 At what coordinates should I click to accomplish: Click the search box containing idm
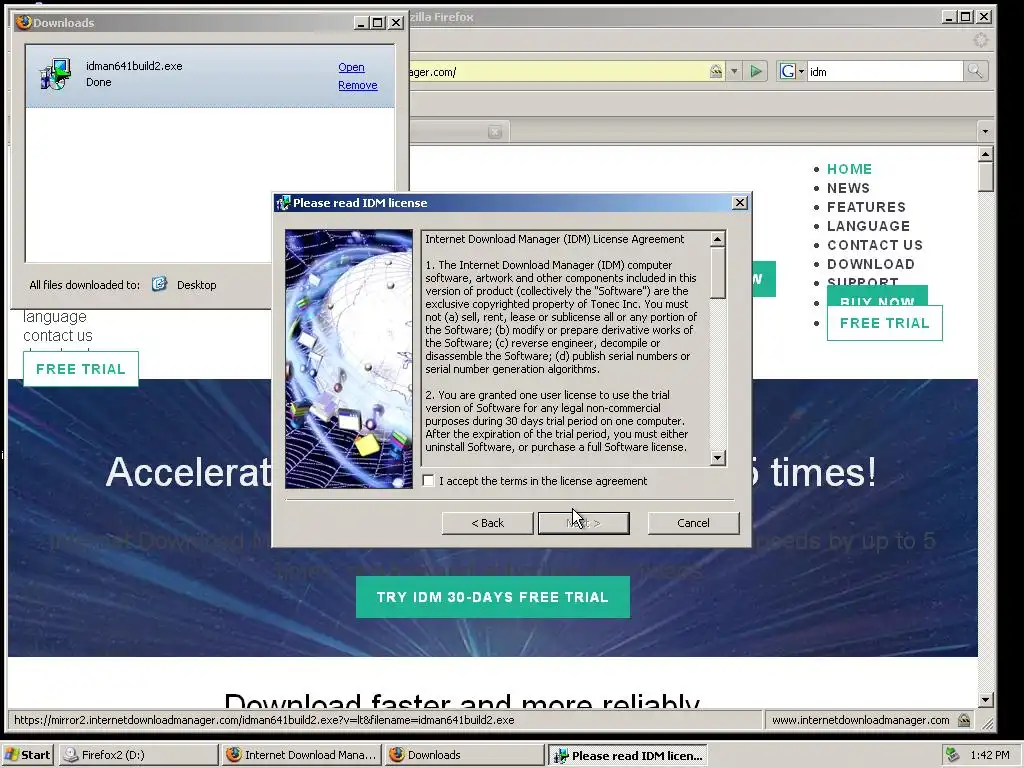click(x=884, y=72)
